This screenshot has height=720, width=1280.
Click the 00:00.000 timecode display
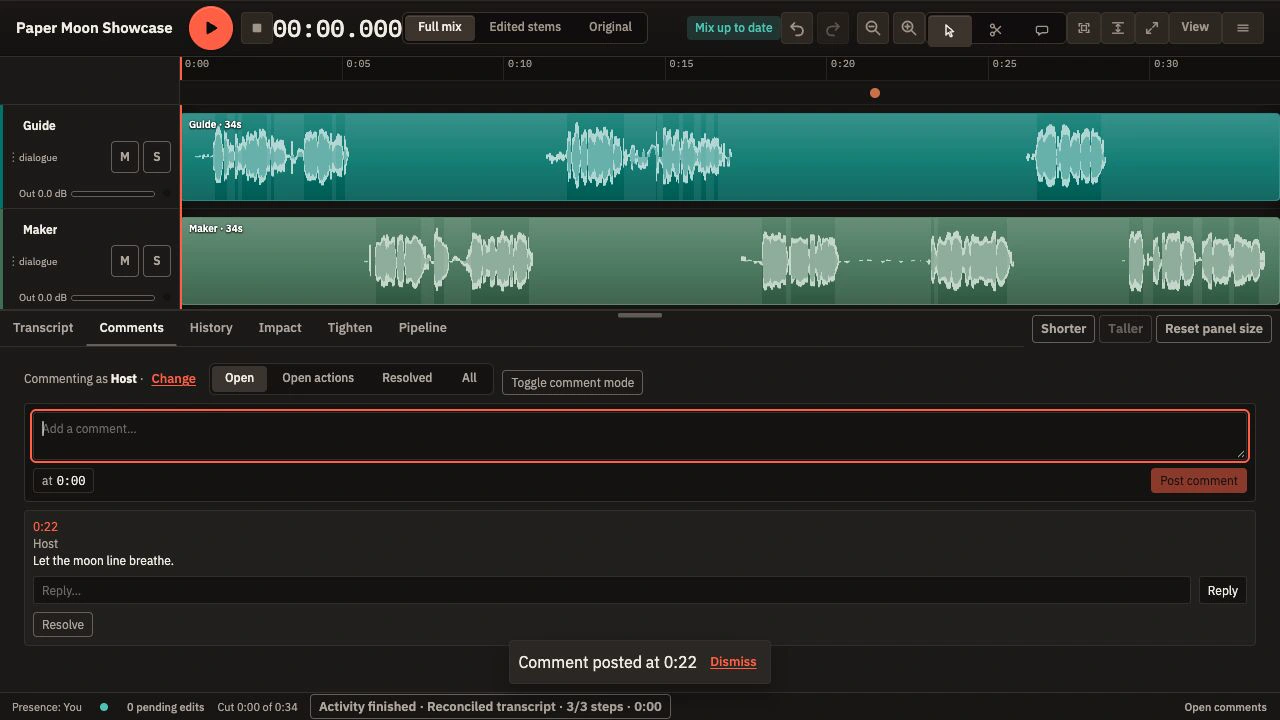coord(337,29)
